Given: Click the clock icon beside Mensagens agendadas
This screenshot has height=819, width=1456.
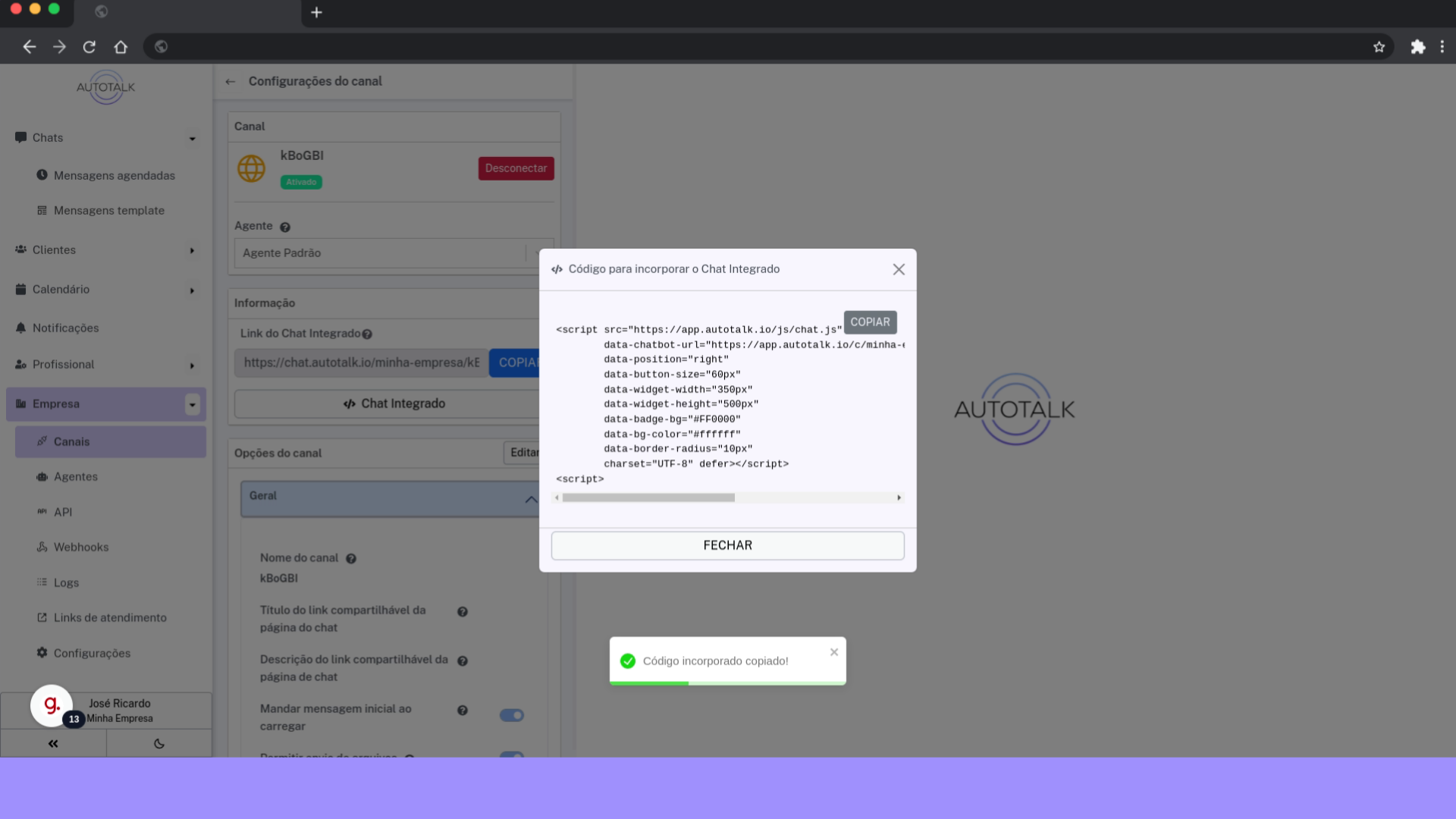Looking at the screenshot, I should pos(42,174).
